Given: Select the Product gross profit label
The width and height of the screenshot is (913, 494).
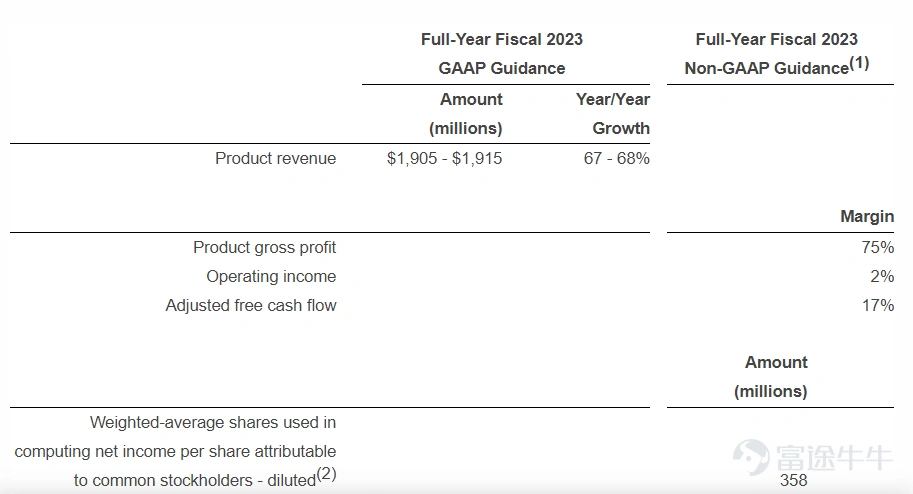Looking at the screenshot, I should (265, 248).
